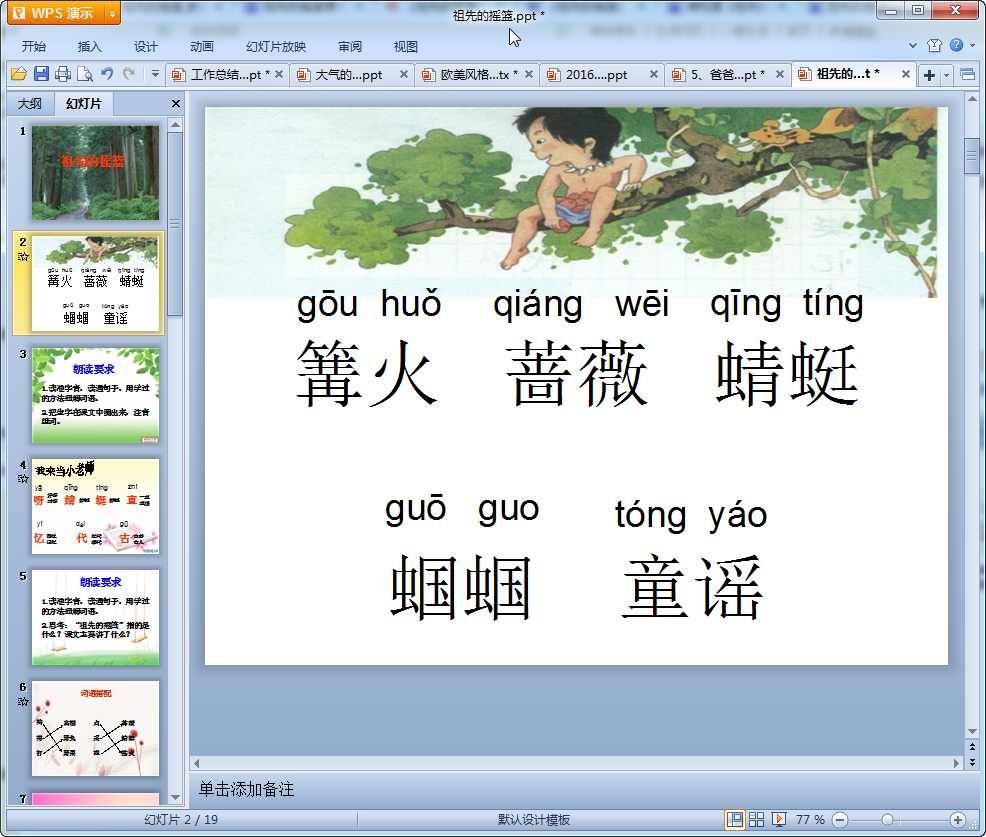Viewport: 986px width, 837px height.
Task: Click zoom out minus button
Action: (x=840, y=819)
